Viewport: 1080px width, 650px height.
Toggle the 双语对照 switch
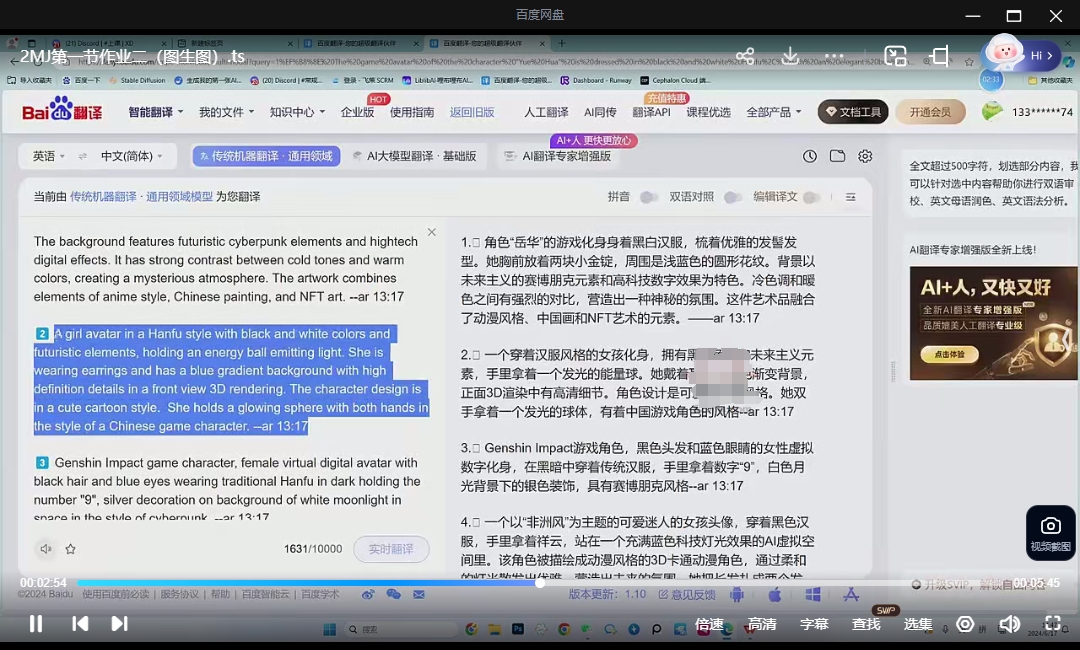(x=732, y=198)
